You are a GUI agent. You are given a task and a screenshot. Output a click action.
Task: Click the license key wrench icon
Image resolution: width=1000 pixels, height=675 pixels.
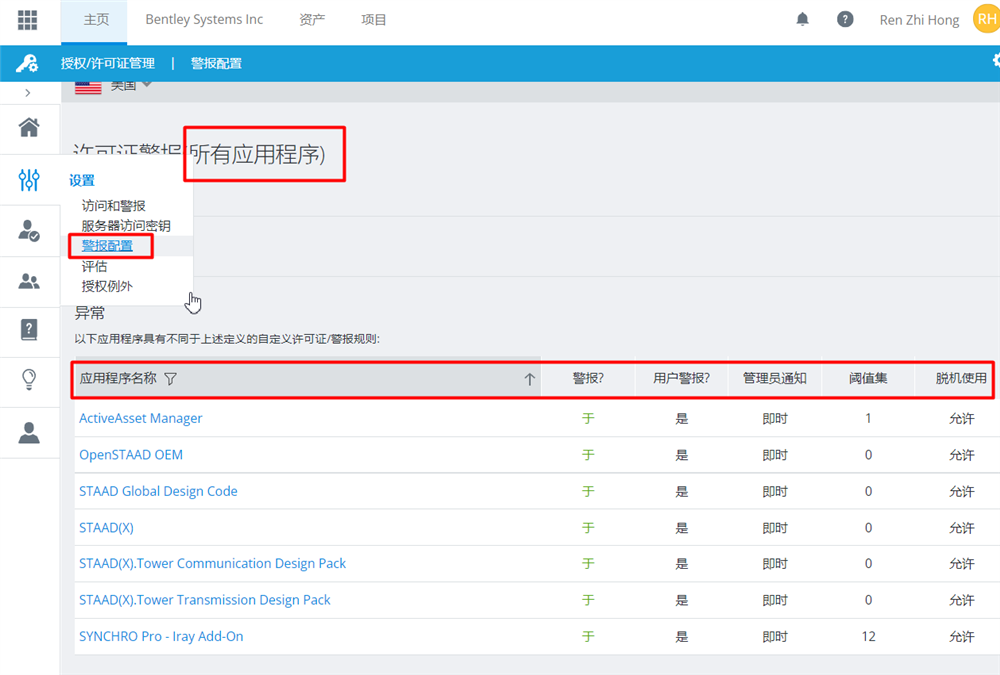click(27, 63)
